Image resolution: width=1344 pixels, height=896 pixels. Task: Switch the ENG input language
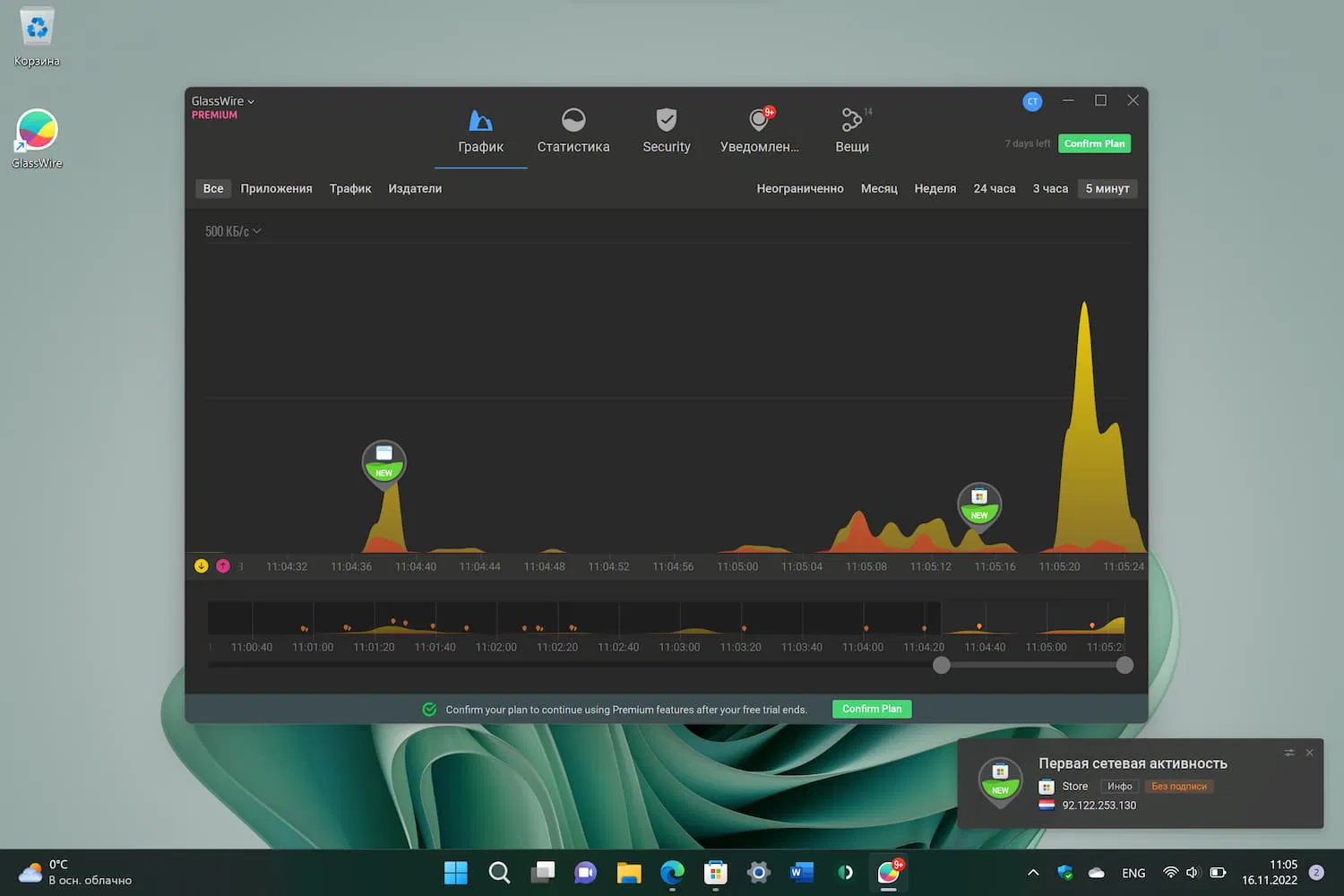click(x=1133, y=873)
